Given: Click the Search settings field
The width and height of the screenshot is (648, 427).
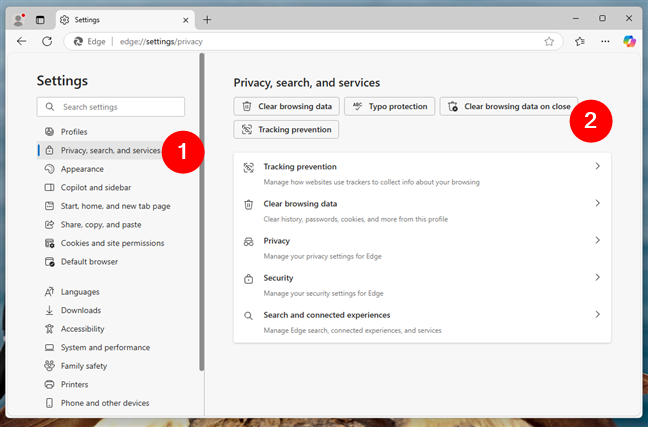Looking at the screenshot, I should point(110,107).
